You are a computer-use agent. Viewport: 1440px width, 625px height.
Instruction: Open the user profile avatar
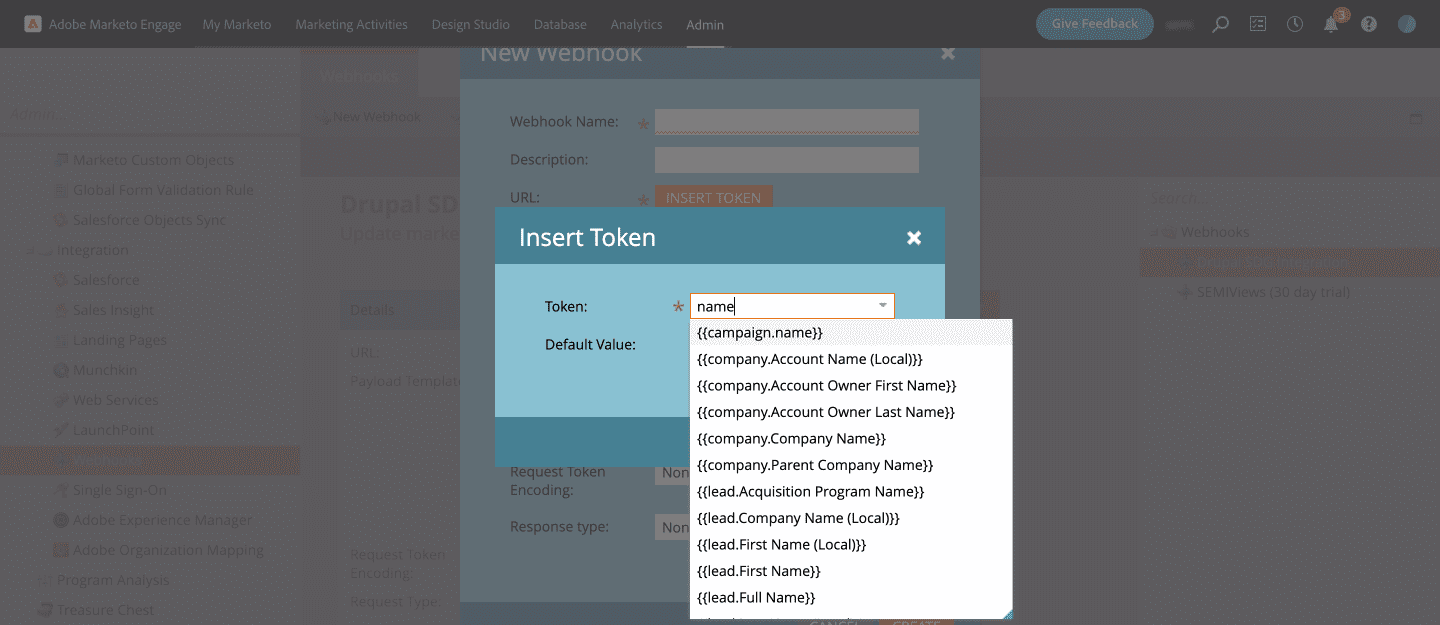[1407, 24]
